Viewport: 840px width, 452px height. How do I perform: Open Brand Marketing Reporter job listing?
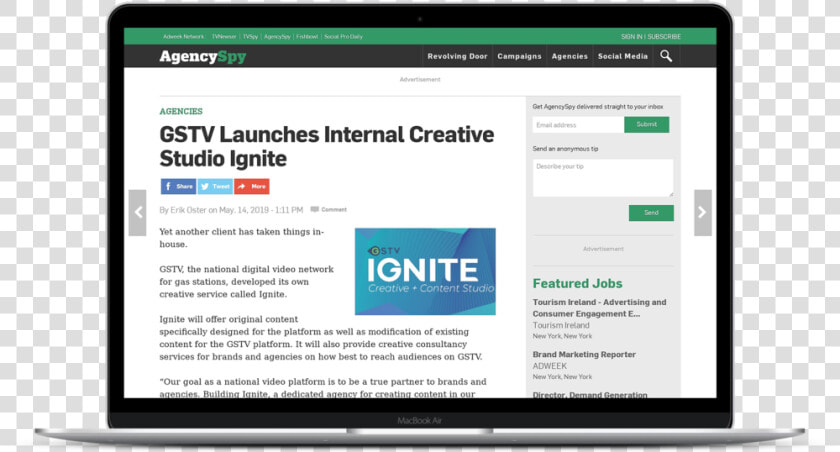point(584,355)
